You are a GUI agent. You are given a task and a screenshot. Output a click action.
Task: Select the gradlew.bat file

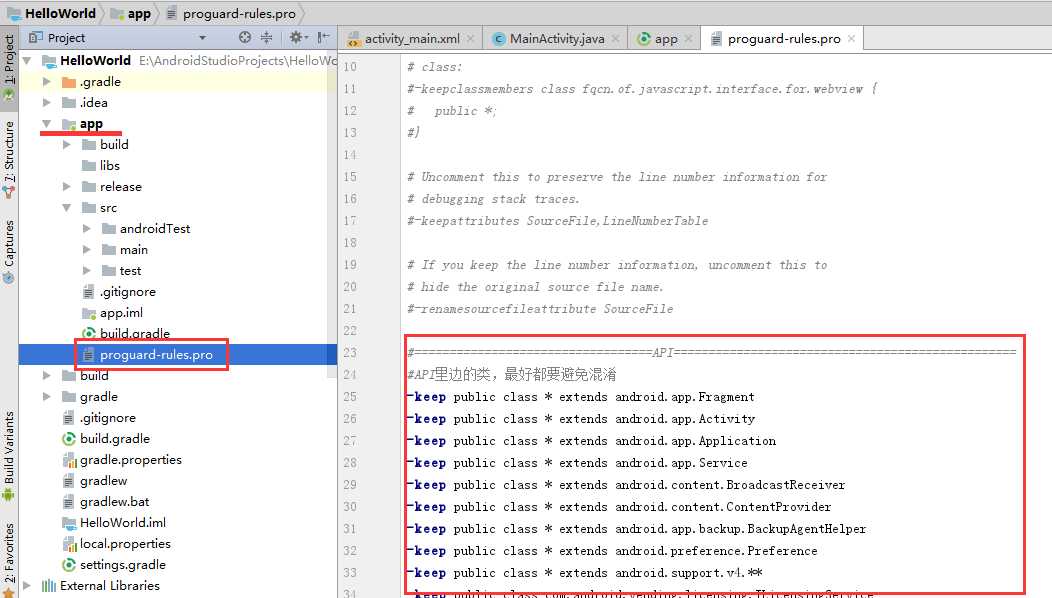[114, 502]
